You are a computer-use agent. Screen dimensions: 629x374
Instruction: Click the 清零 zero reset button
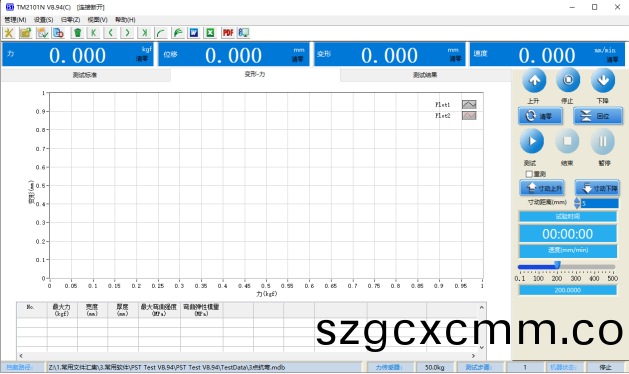click(x=540, y=116)
